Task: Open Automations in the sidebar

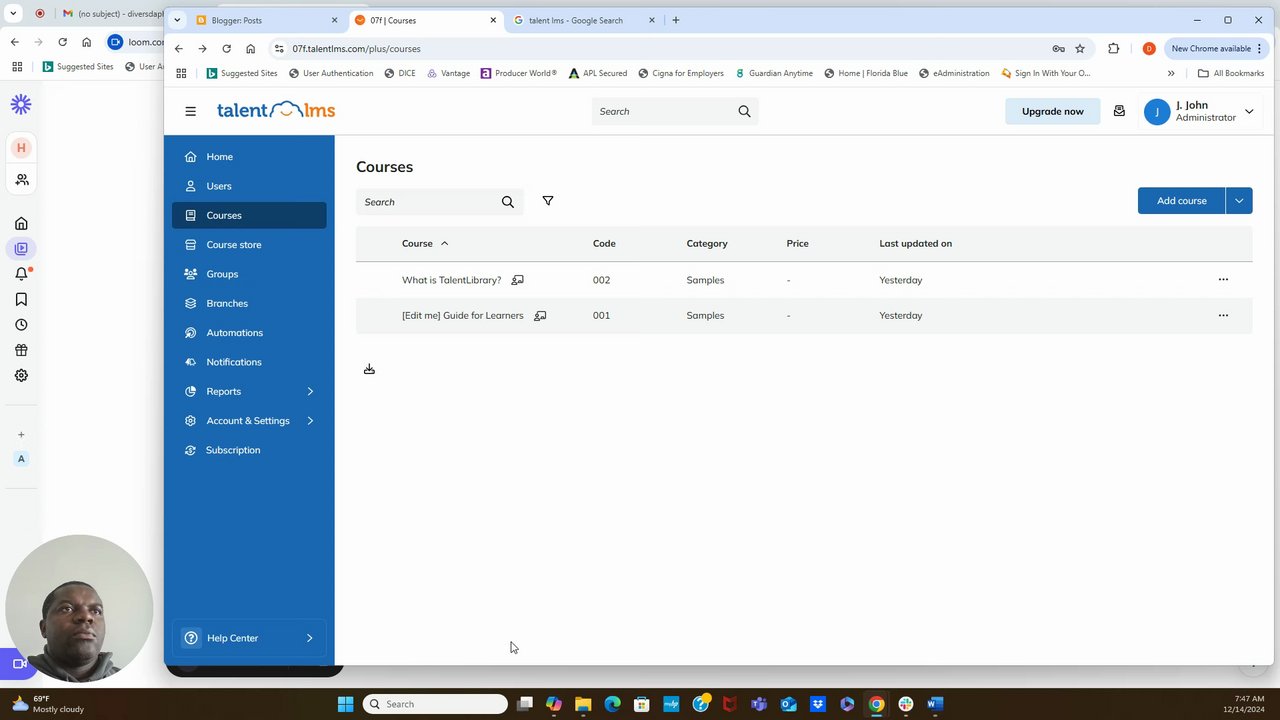Action: point(249,333)
